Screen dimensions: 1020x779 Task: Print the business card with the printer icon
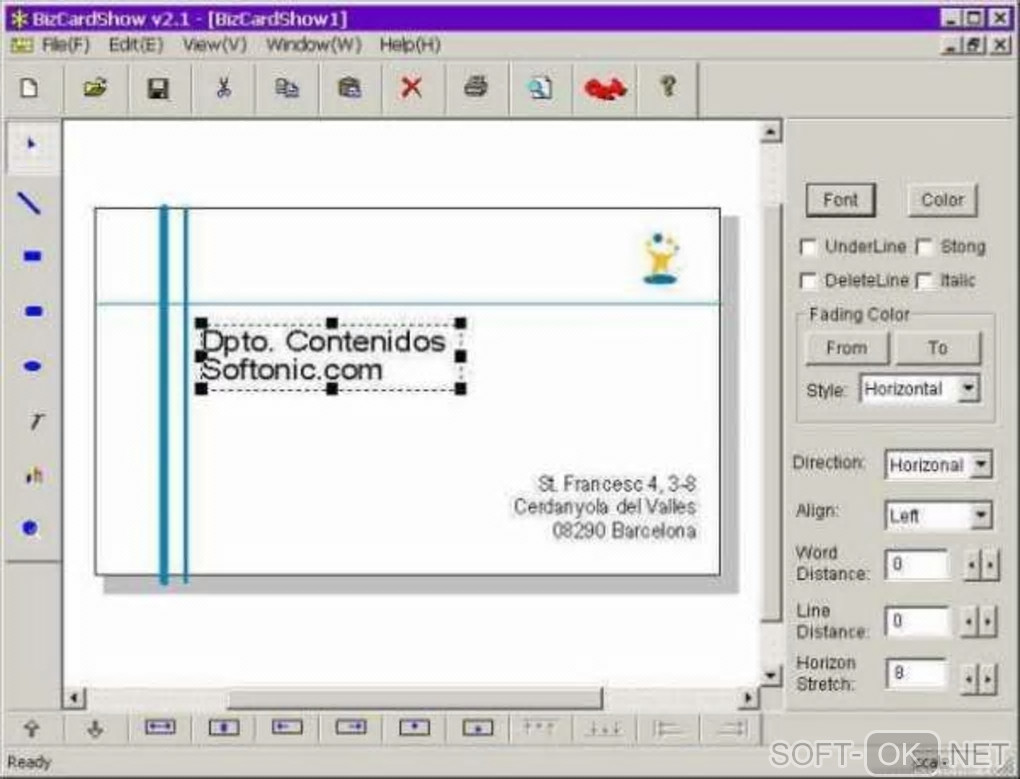click(476, 87)
